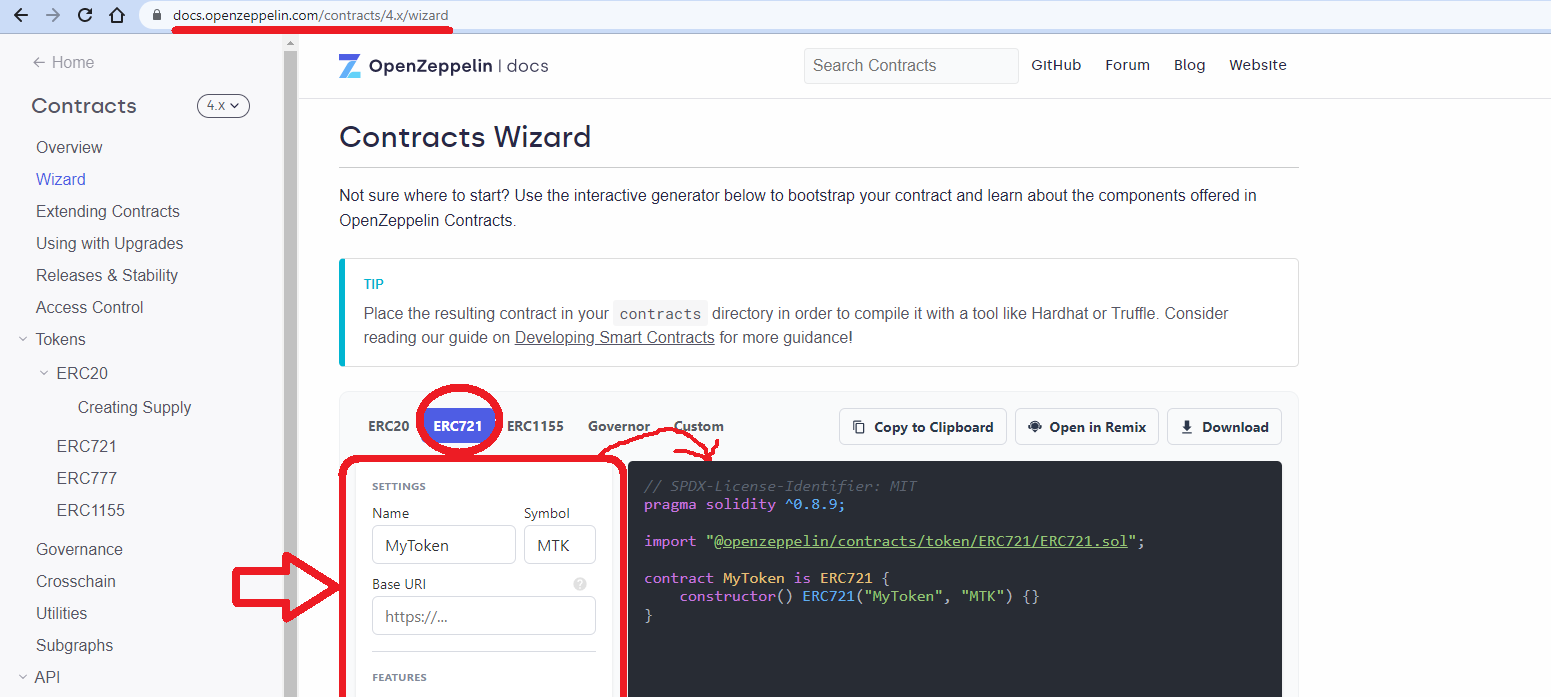This screenshot has width=1551, height=697.
Task: Click the browser back arrow
Action: click(22, 15)
